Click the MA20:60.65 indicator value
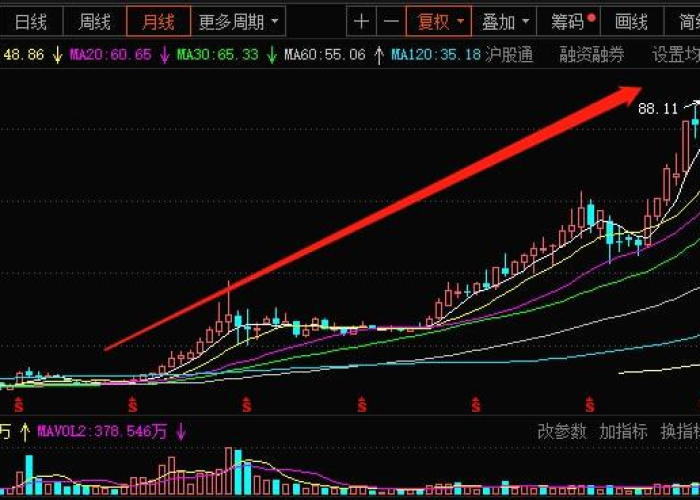The width and height of the screenshot is (700, 500). tap(111, 55)
